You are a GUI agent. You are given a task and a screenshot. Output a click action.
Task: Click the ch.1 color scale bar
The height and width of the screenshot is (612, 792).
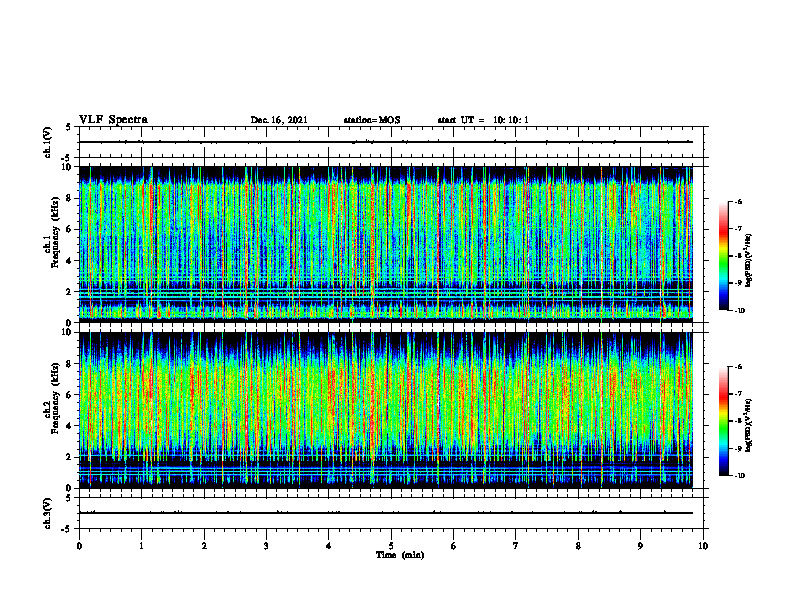(724, 256)
